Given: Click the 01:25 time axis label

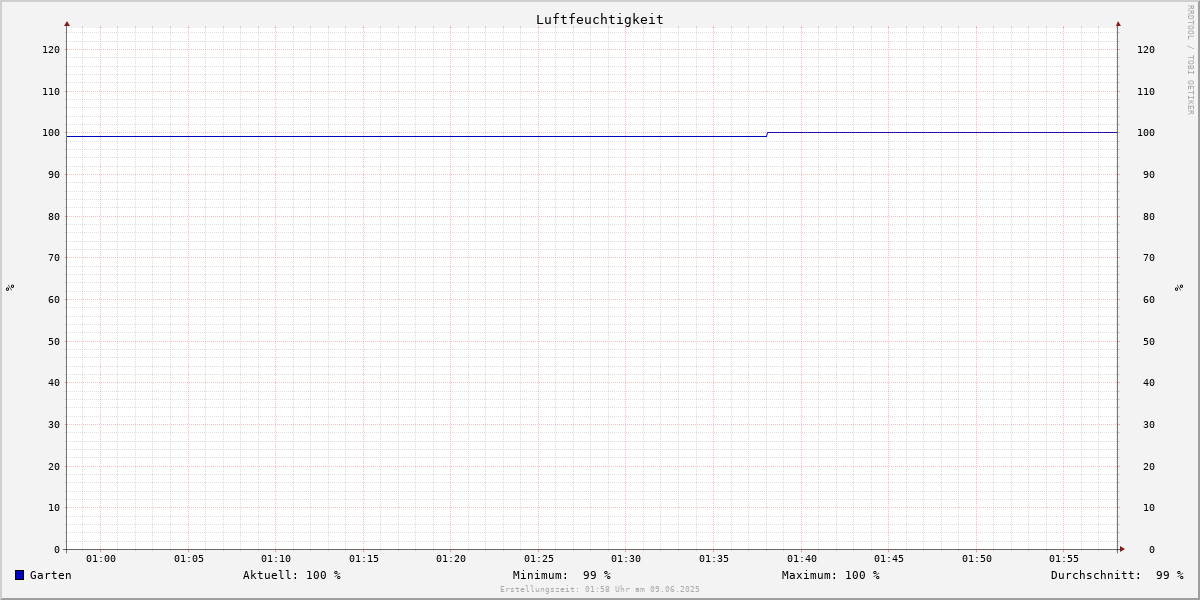Looking at the screenshot, I should click(539, 559).
